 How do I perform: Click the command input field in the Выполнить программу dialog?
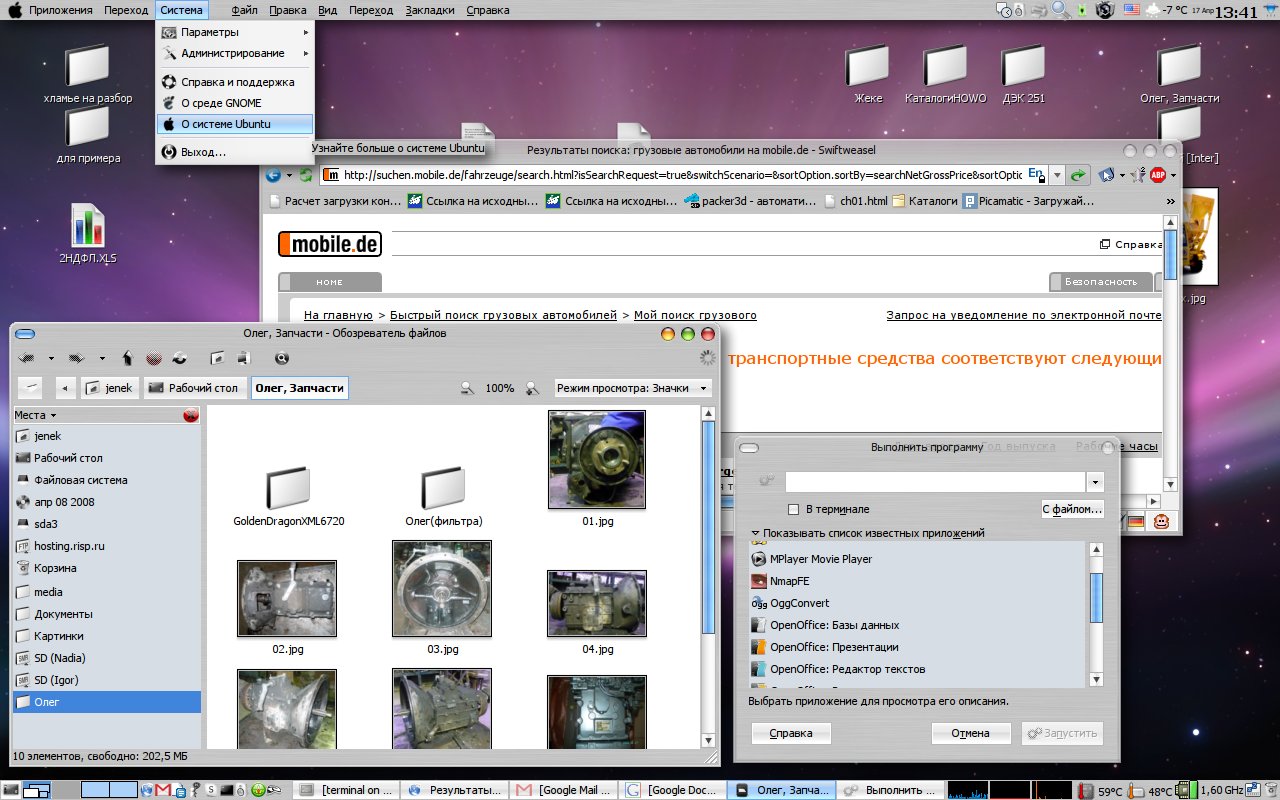point(936,482)
